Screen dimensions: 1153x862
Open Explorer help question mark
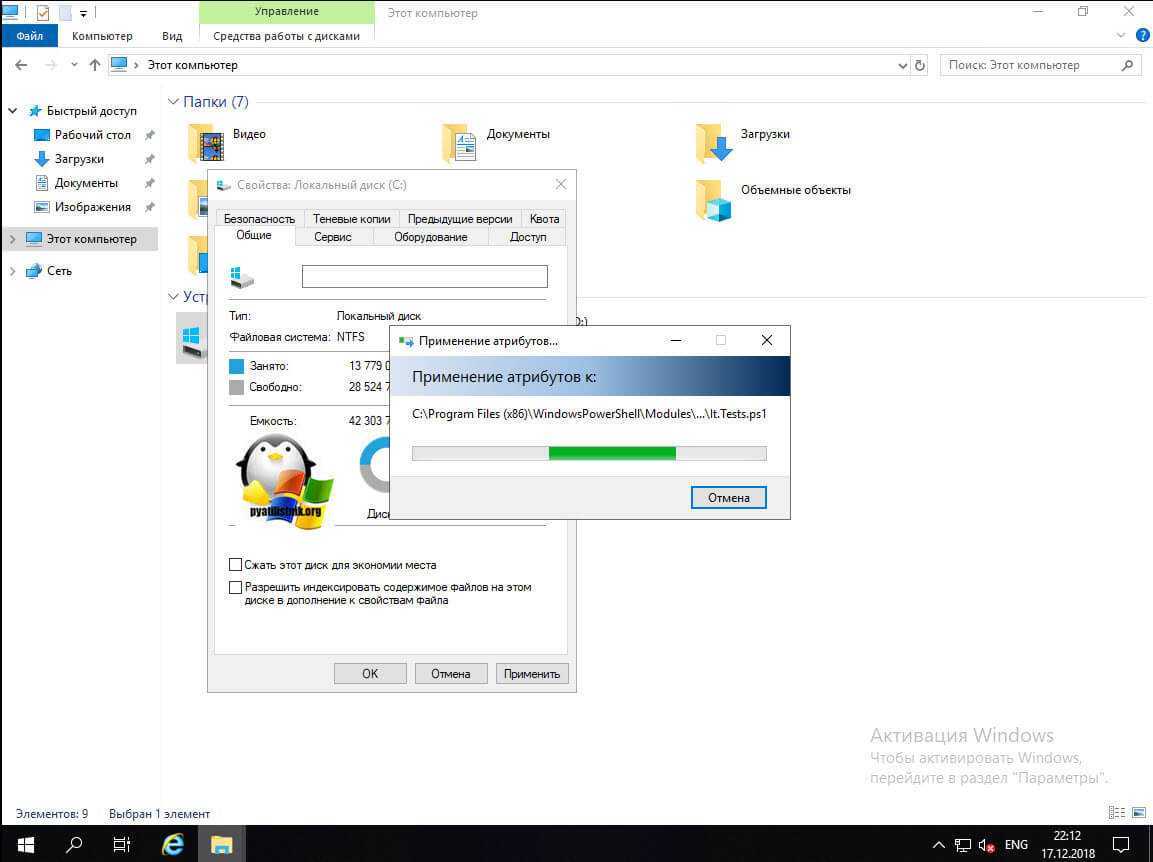point(1143,35)
